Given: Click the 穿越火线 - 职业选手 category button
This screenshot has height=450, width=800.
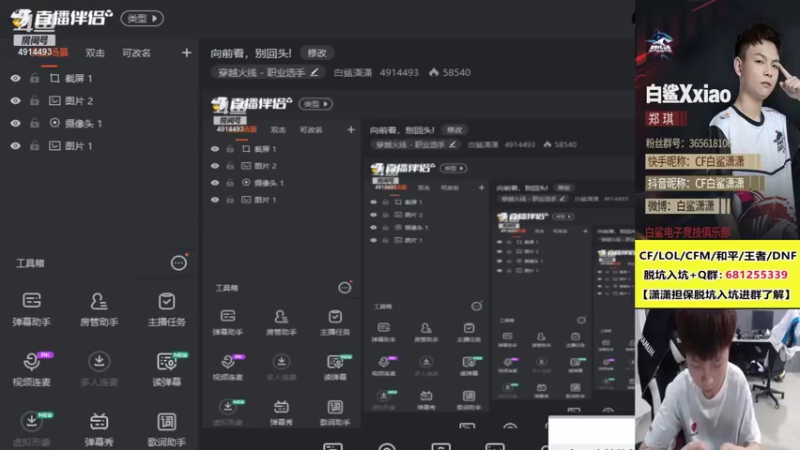Looking at the screenshot, I should (267, 72).
